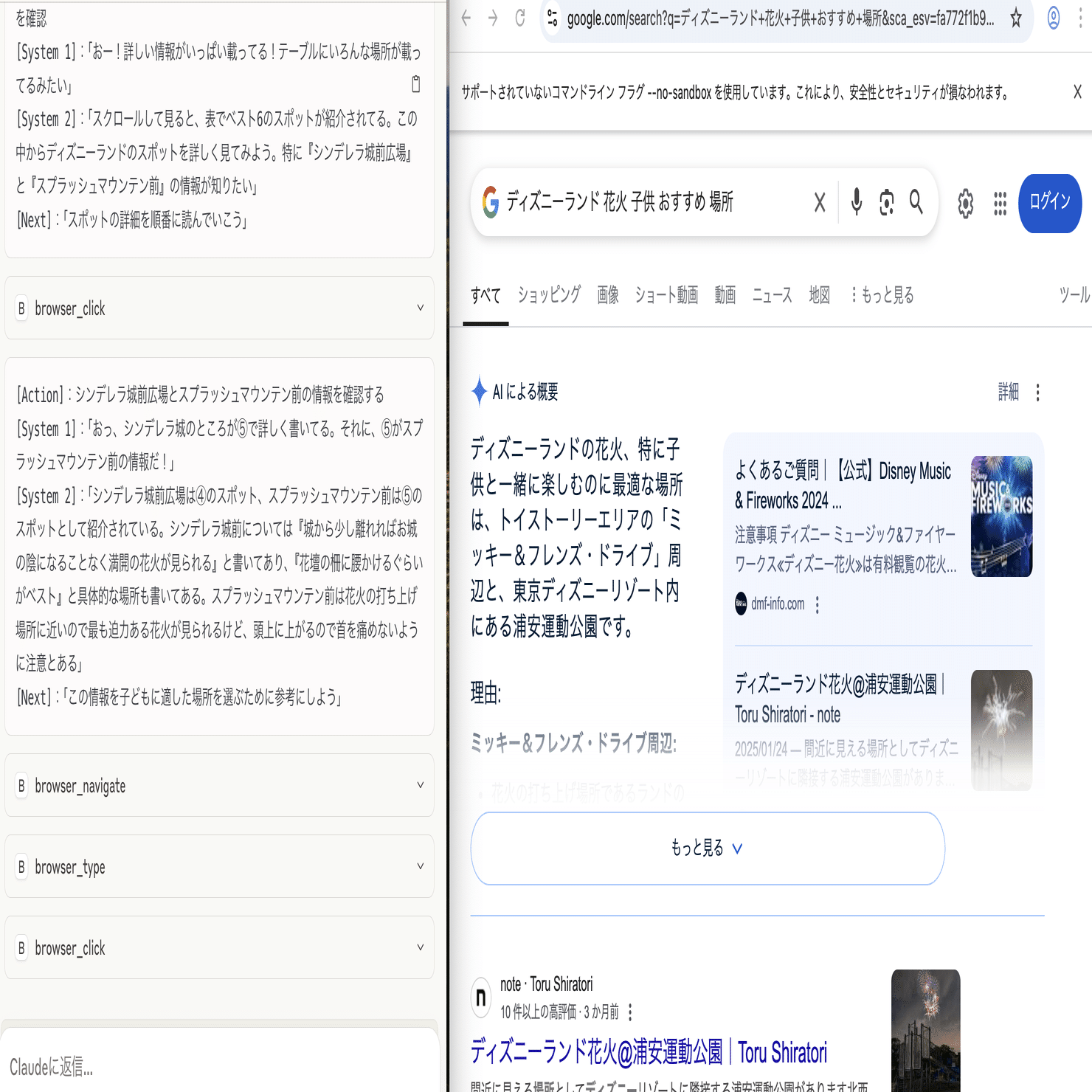Click the dmf-info.com source label

tap(778, 604)
